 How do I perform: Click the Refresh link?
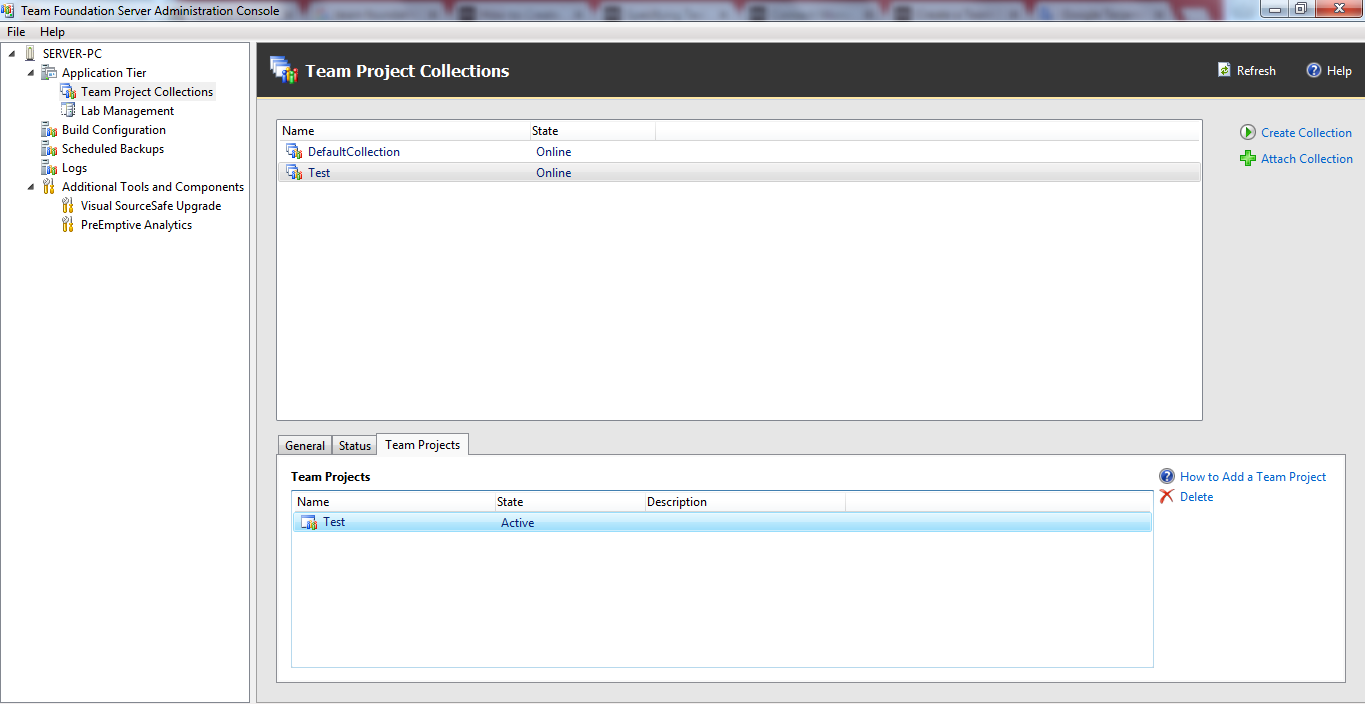[x=1256, y=71]
